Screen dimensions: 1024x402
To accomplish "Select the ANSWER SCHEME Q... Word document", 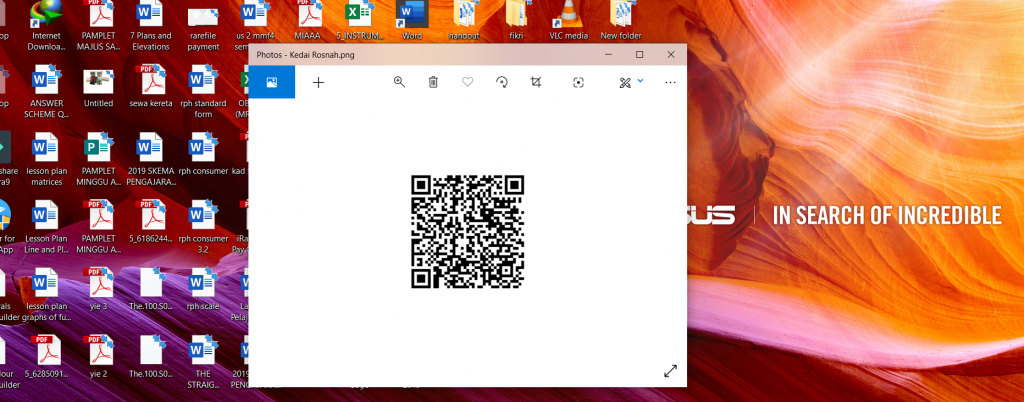I will [x=46, y=91].
